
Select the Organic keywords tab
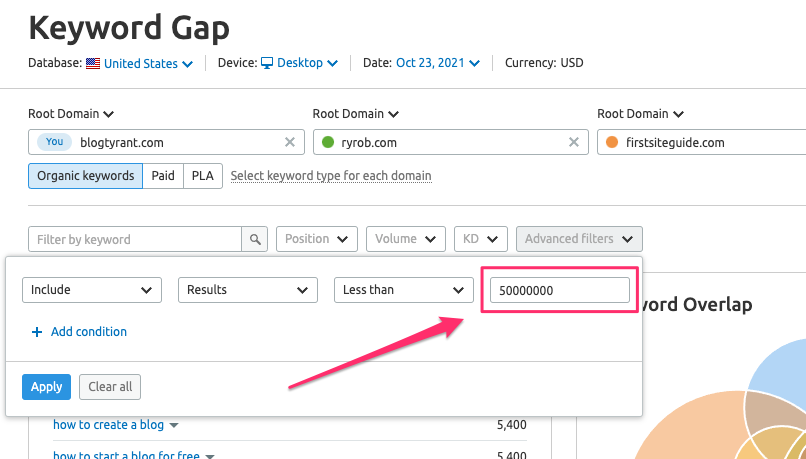tap(85, 176)
